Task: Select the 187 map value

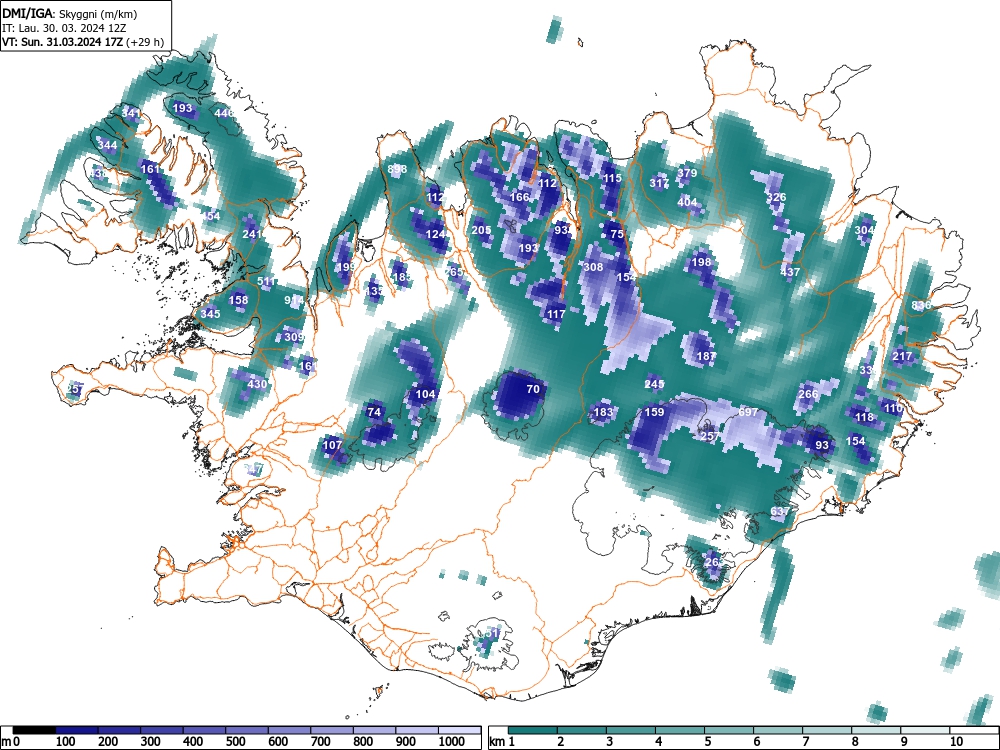Action: pos(706,356)
